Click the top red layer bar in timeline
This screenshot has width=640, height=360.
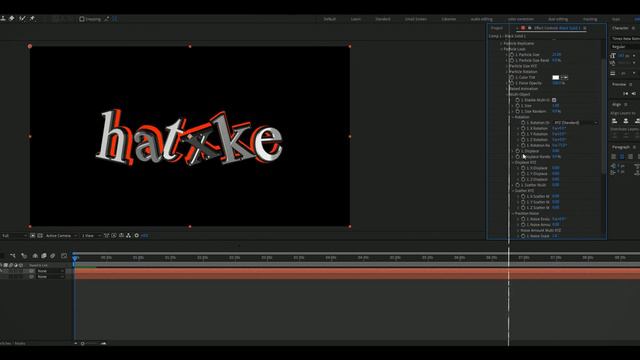pyautogui.click(x=357, y=271)
